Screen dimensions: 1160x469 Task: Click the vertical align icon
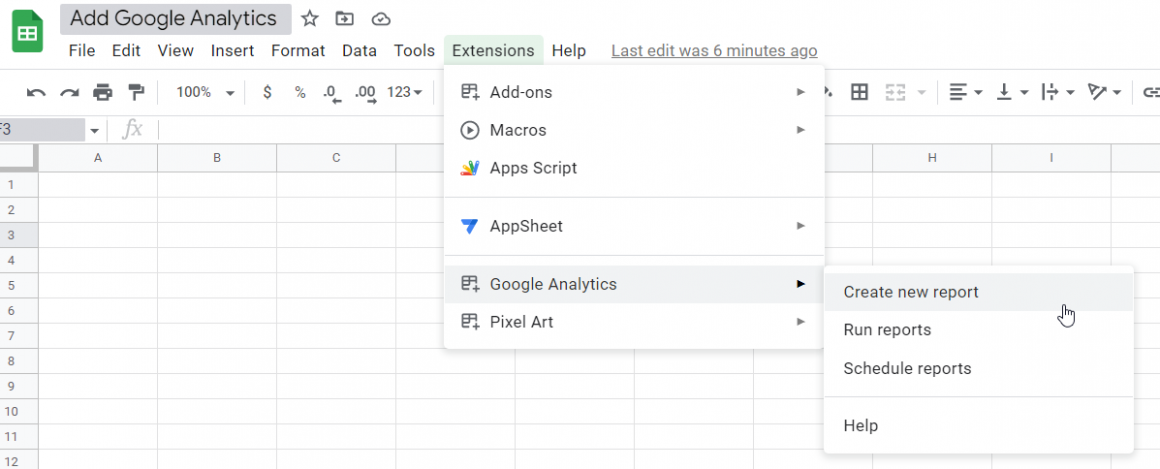click(x=1004, y=92)
